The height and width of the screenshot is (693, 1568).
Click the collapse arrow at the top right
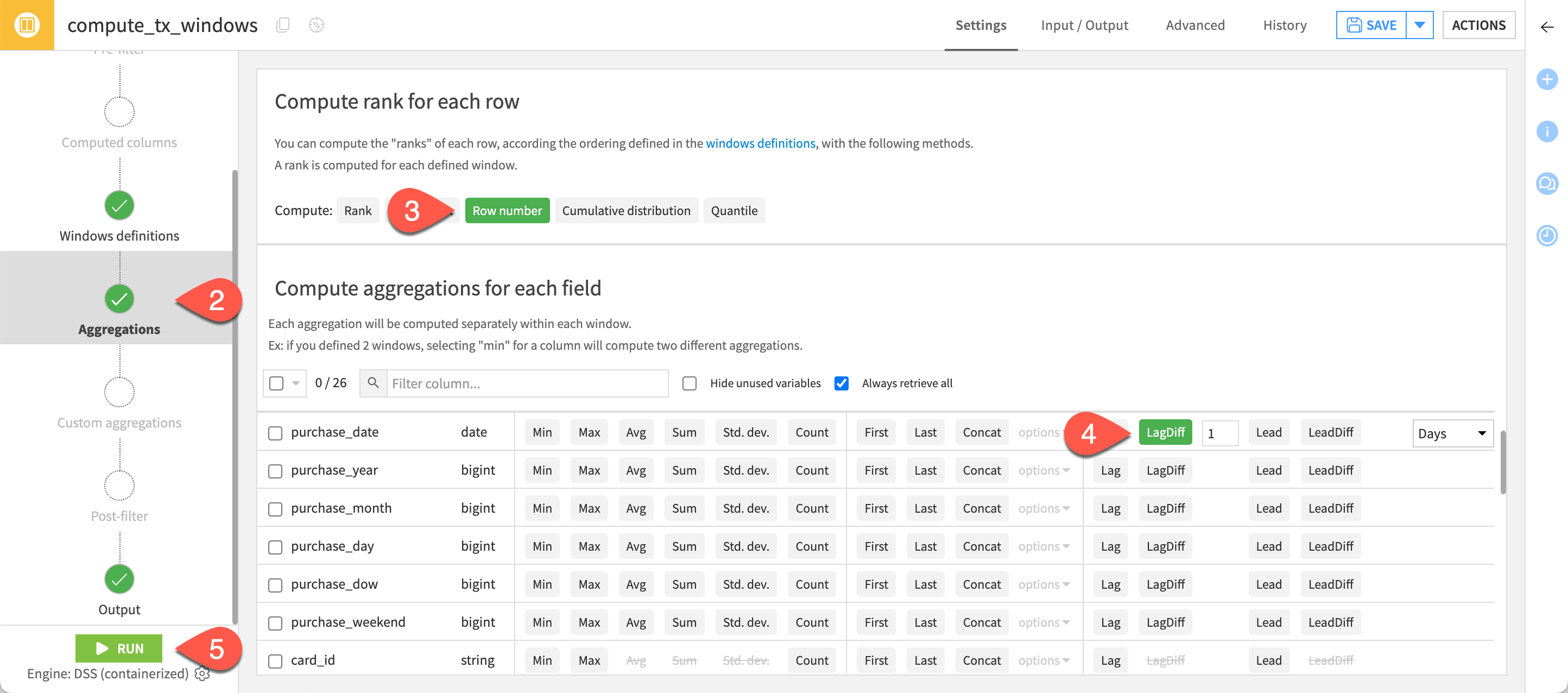(1547, 27)
